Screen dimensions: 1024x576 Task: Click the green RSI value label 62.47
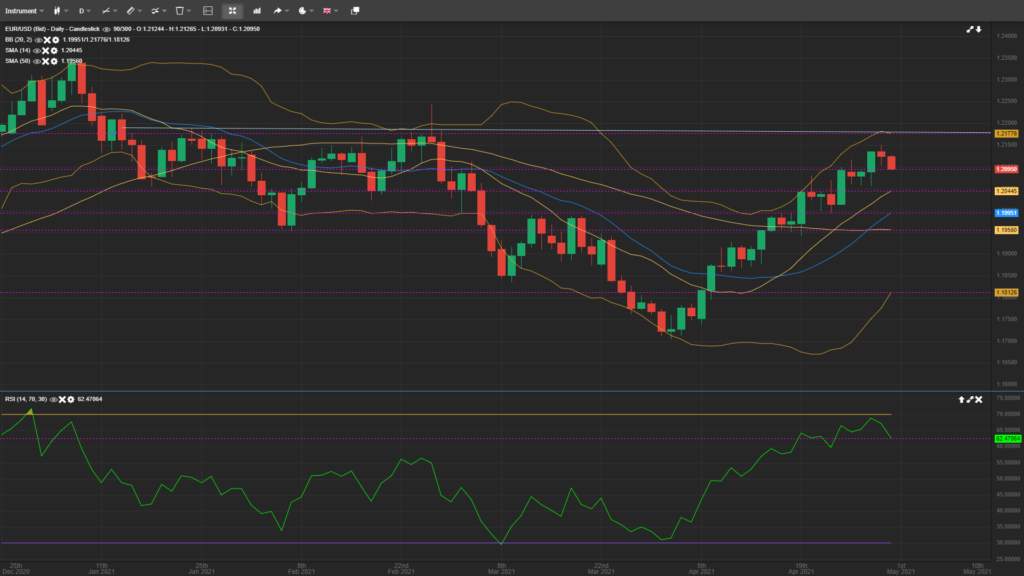click(x=1007, y=438)
